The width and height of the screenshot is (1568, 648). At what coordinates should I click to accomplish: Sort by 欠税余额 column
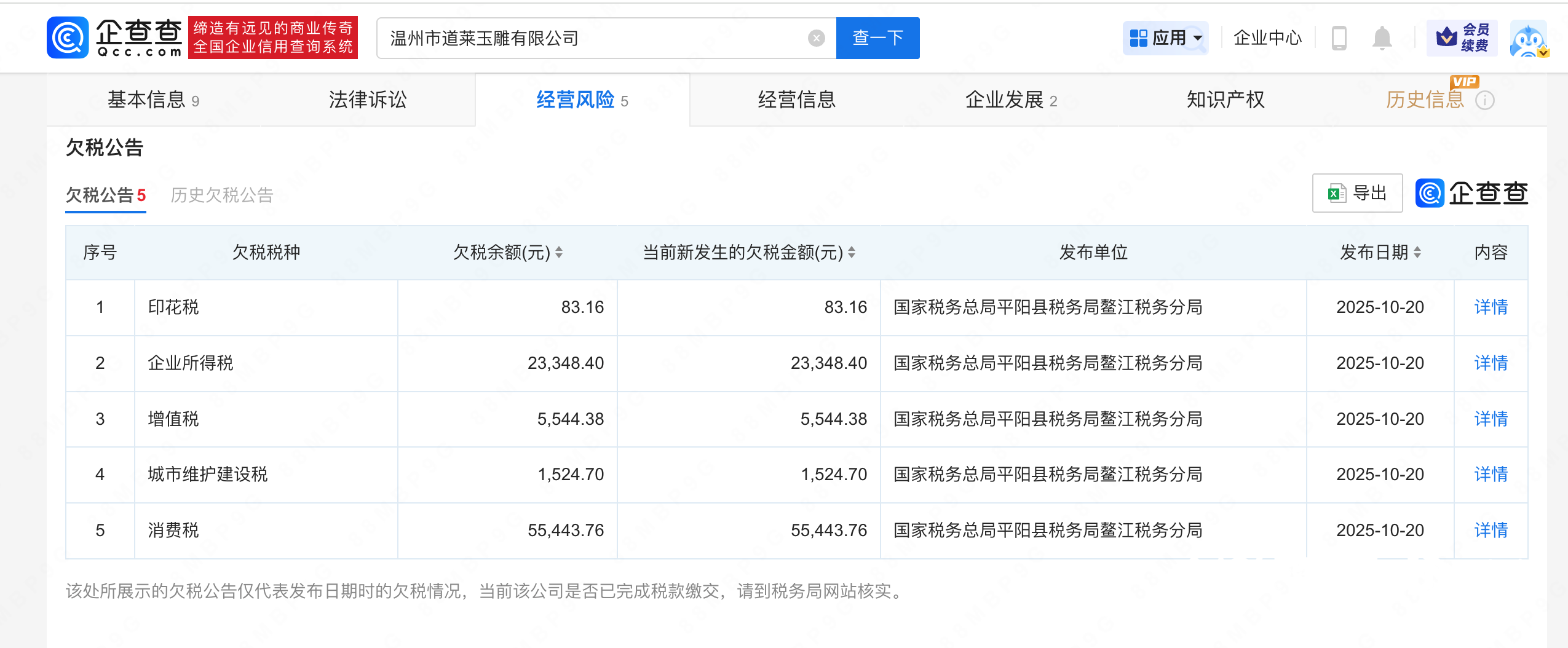click(x=559, y=252)
